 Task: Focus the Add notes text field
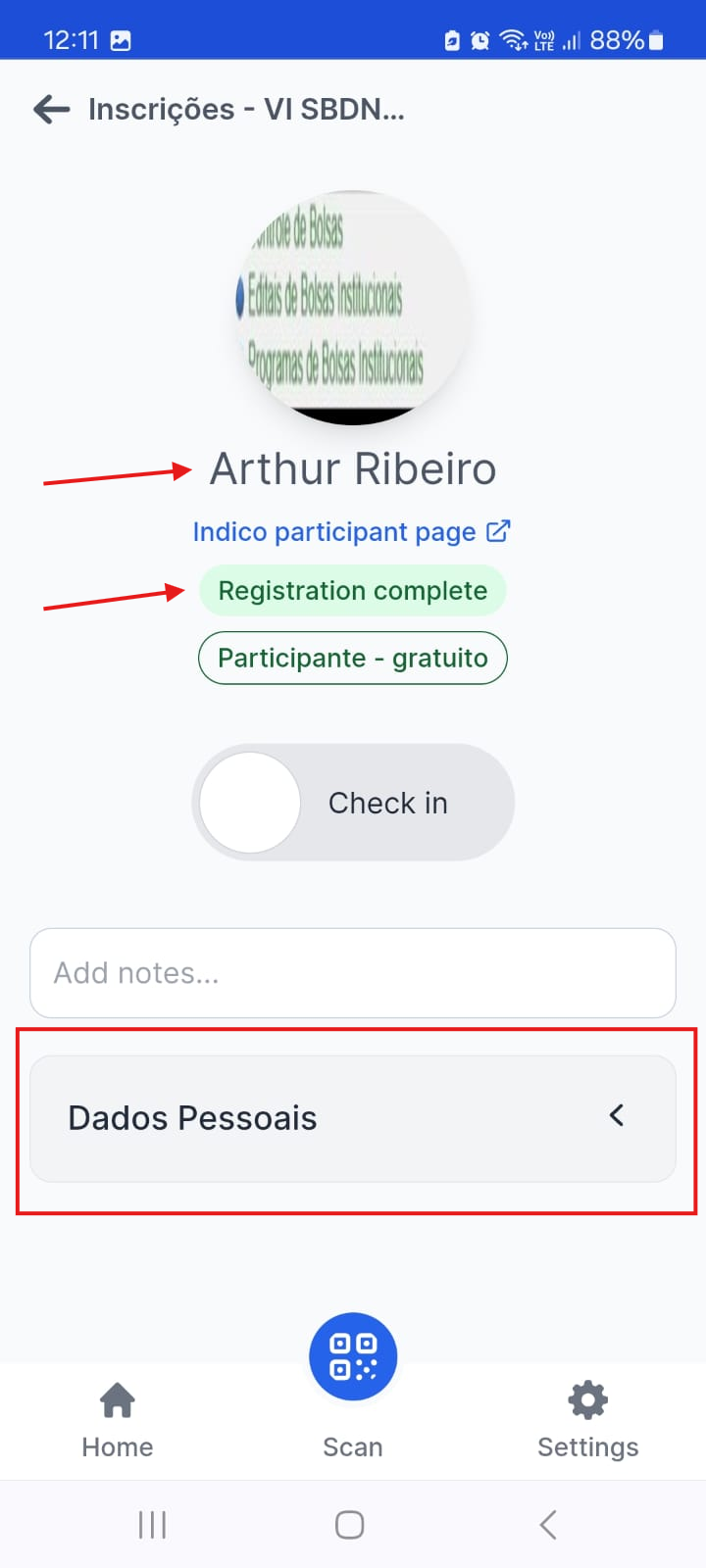353,973
